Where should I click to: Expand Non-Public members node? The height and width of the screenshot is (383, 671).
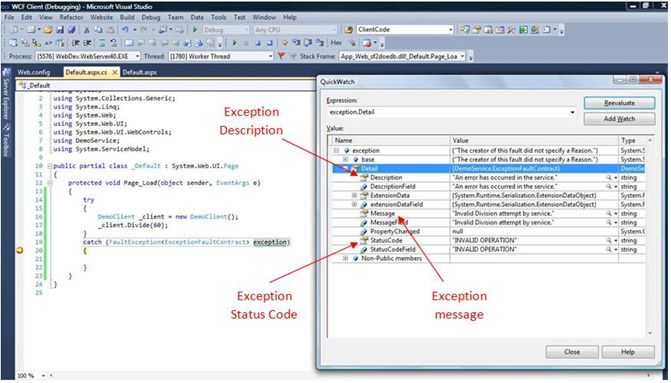tap(345, 258)
